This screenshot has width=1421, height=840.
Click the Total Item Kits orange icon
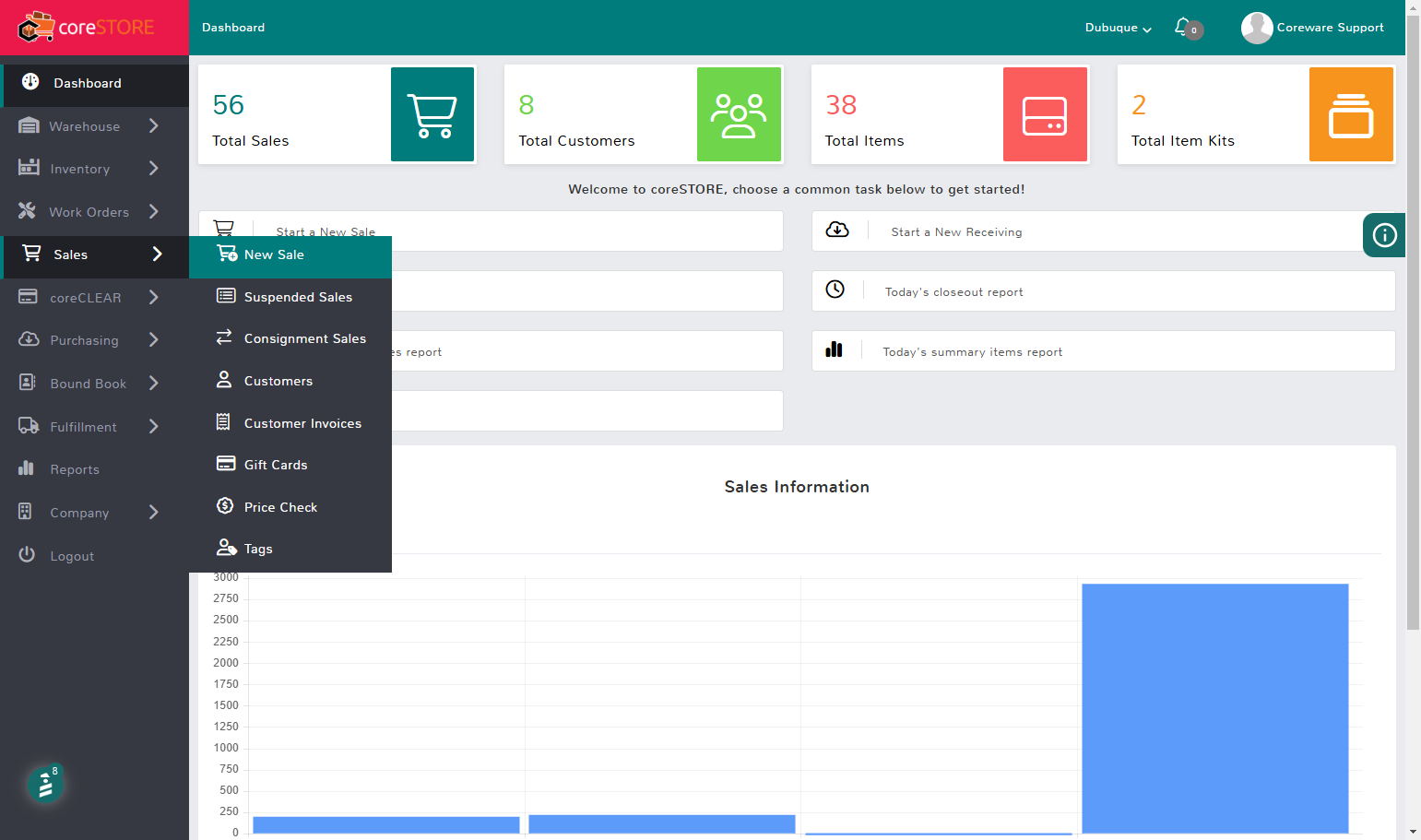pos(1351,114)
